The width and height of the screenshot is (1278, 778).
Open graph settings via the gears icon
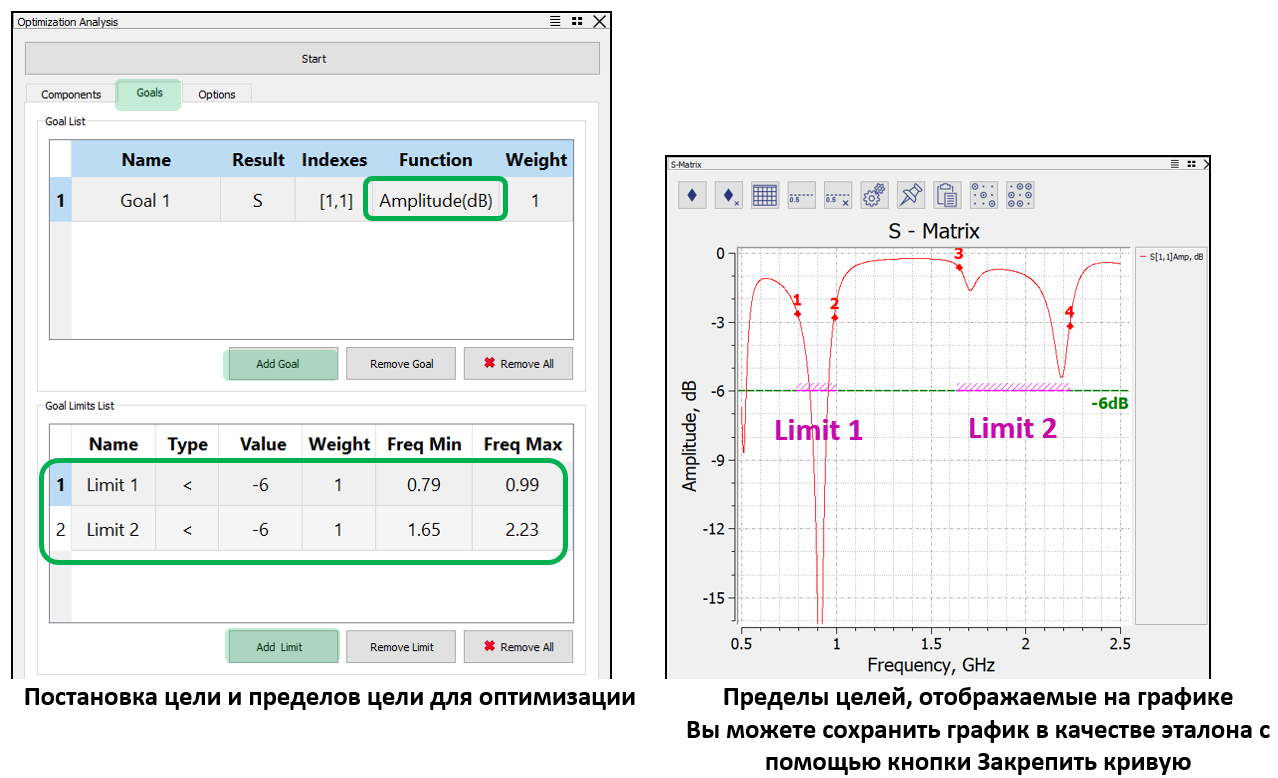(874, 195)
